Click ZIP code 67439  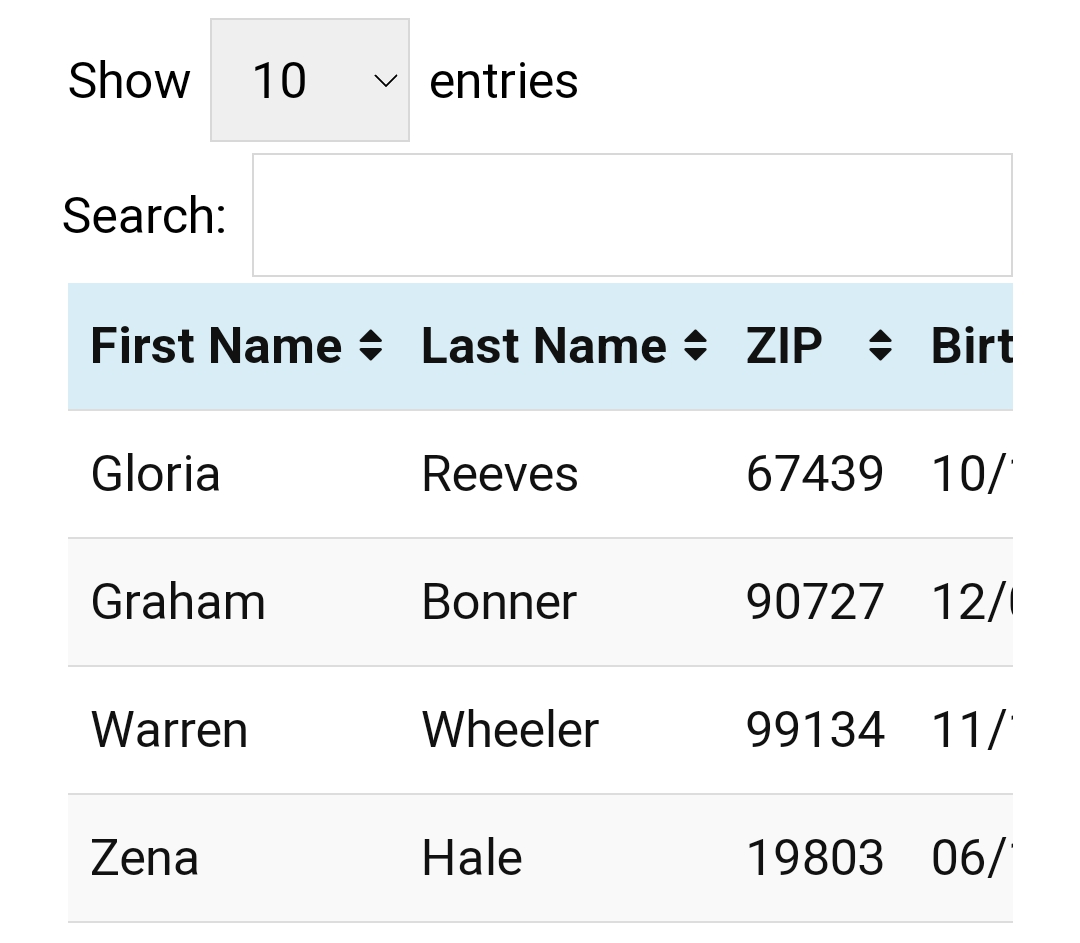coord(815,474)
